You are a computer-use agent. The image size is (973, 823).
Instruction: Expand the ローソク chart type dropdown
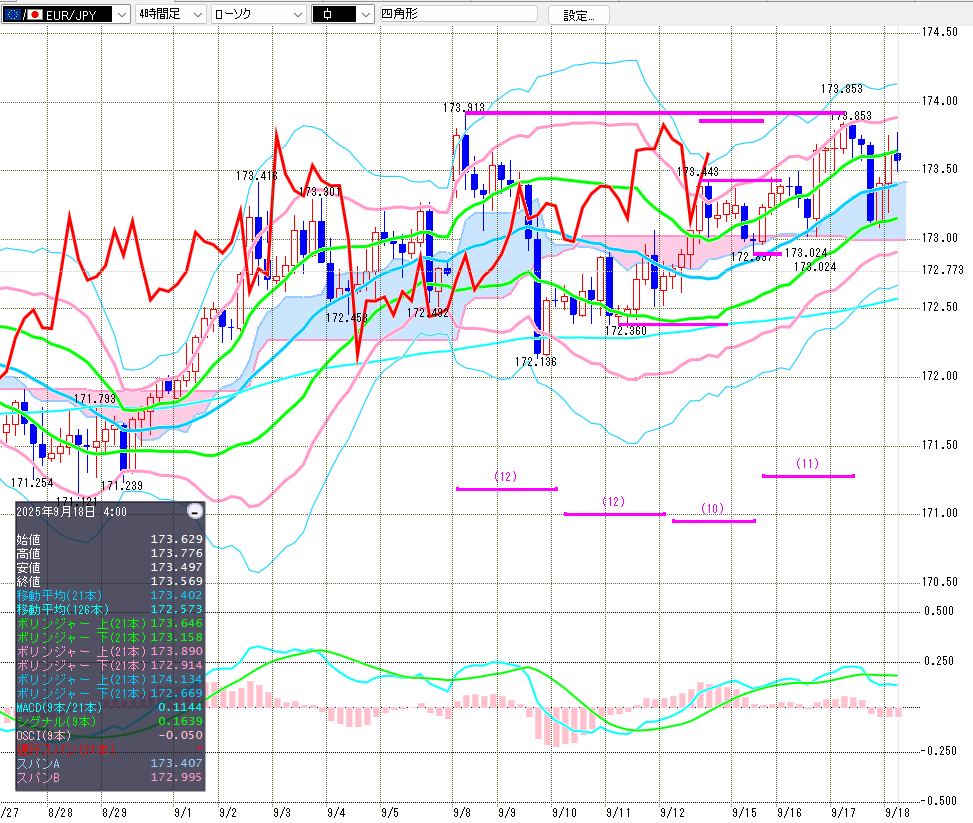point(298,15)
